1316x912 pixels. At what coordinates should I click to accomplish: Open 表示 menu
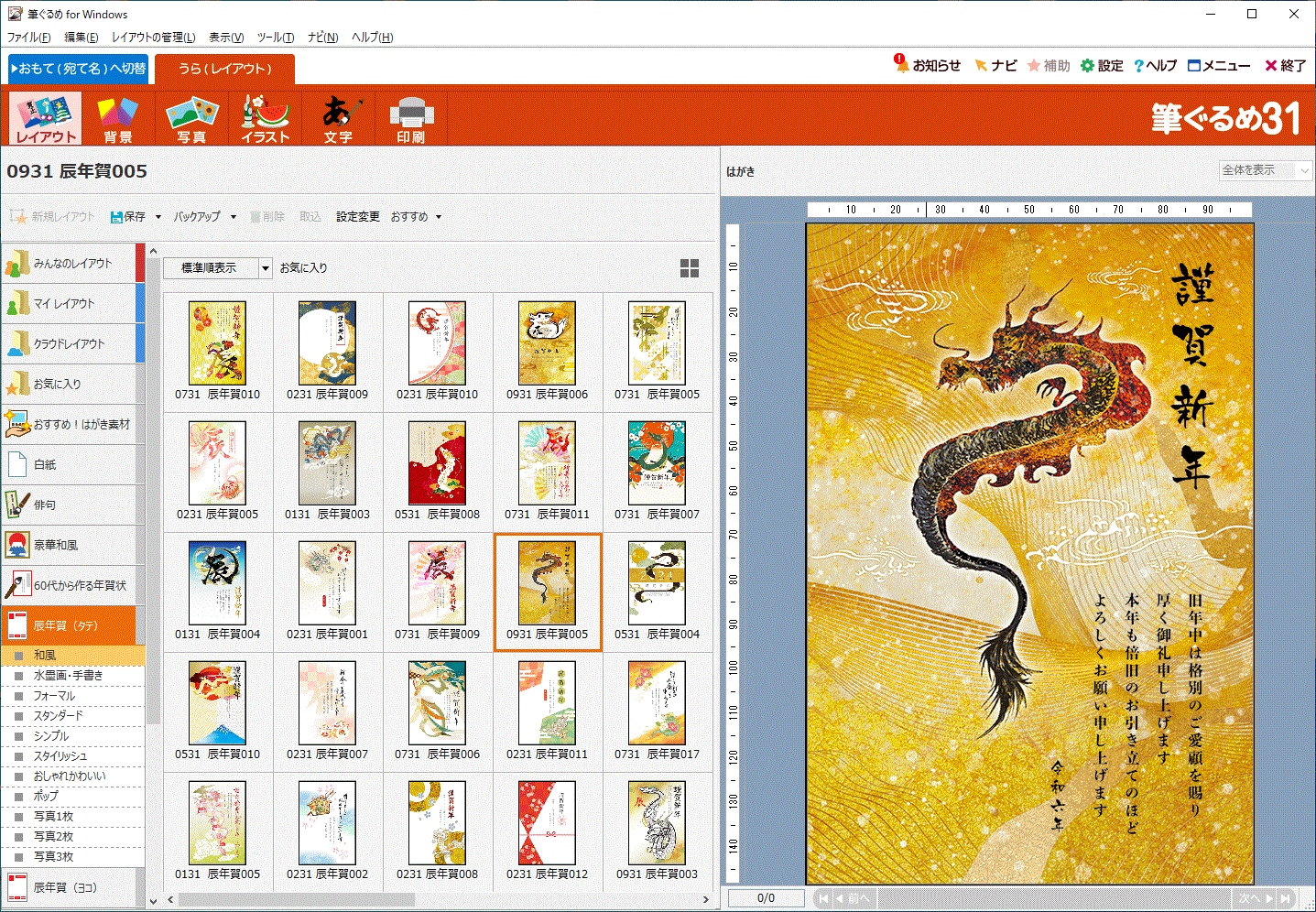click(226, 38)
